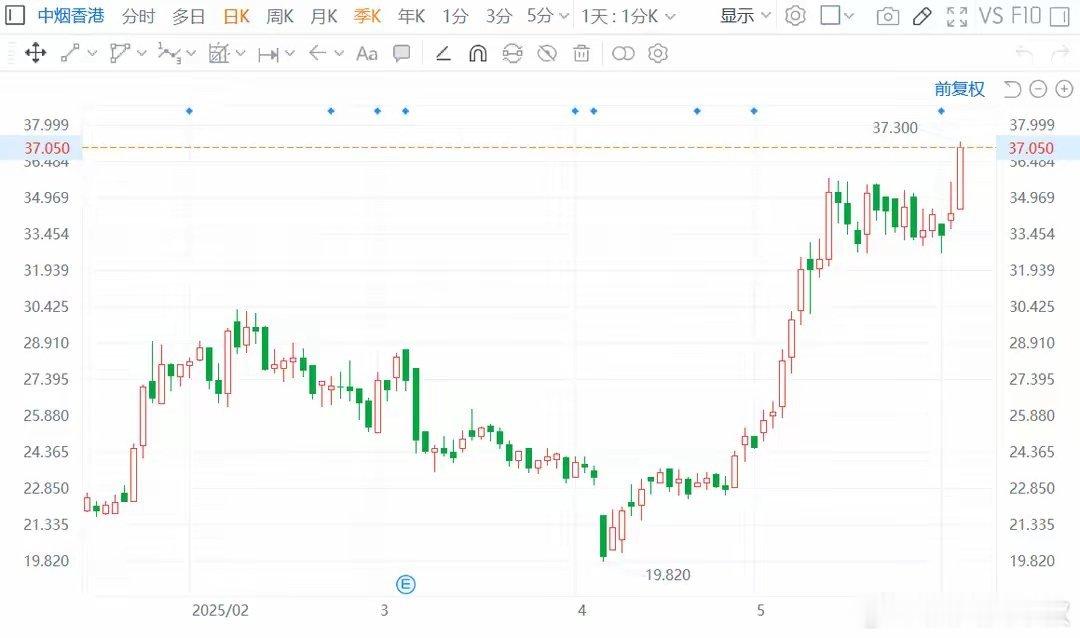The width and height of the screenshot is (1080, 638).
Task: Click the overlapping circles icon
Action: 623,53
